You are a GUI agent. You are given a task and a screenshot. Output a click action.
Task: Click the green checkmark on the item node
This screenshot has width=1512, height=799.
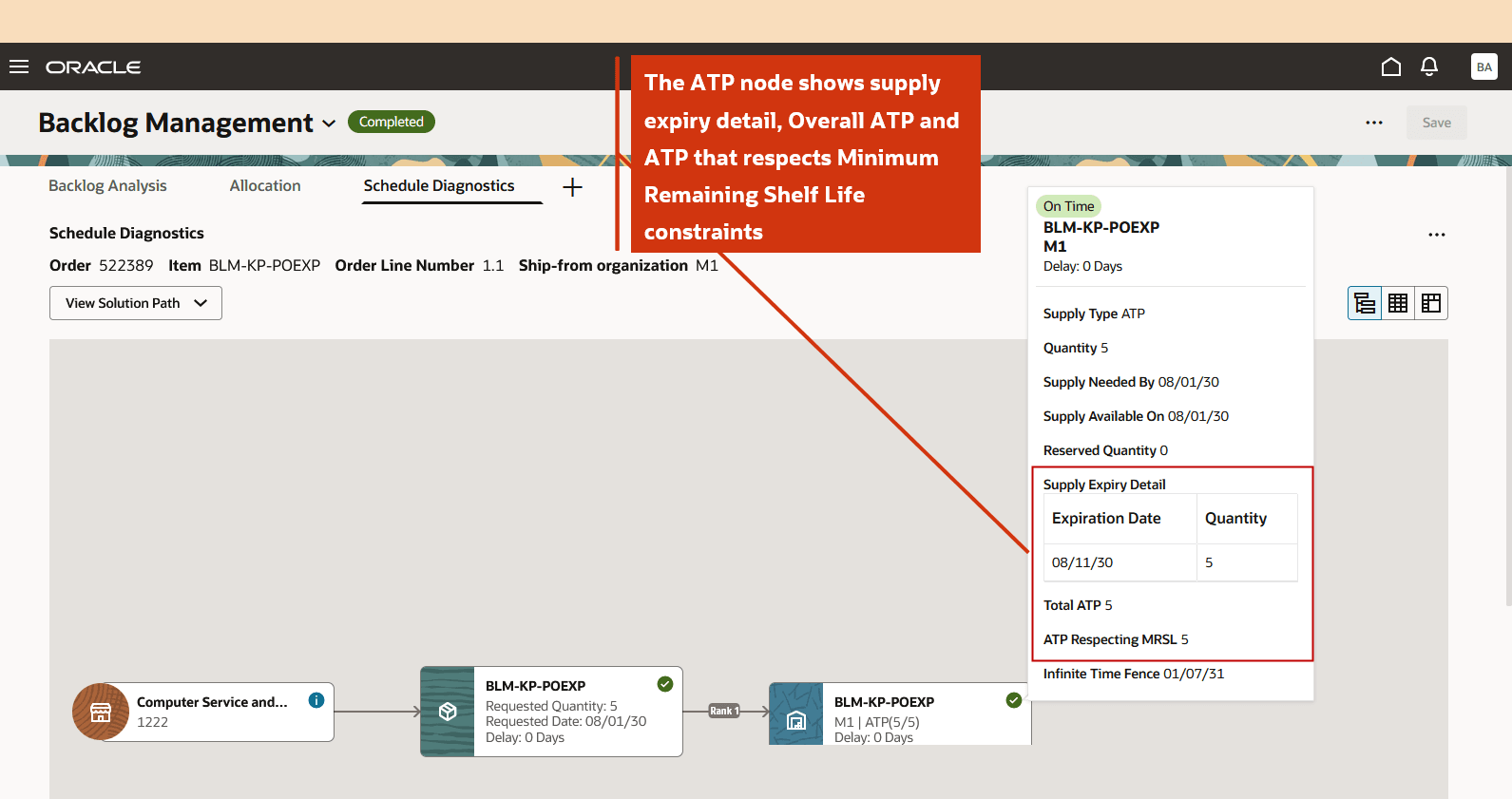pos(665,683)
